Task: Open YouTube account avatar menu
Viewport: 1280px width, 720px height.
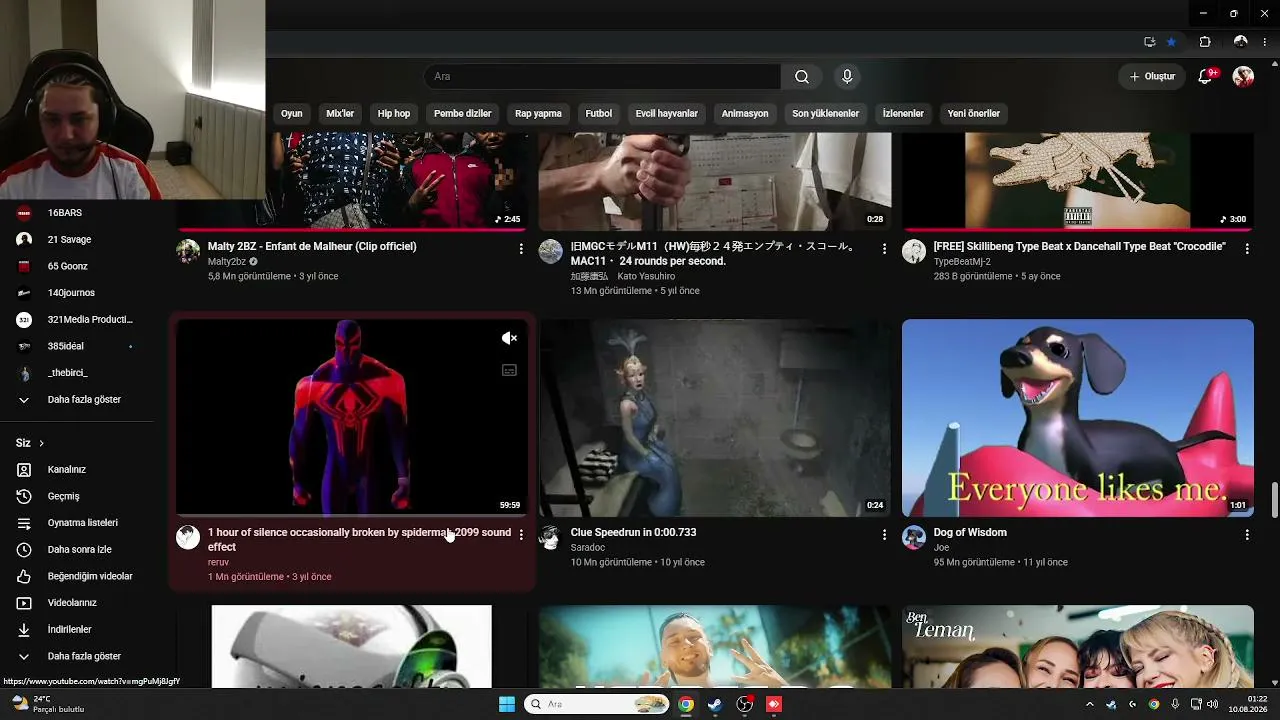Action: 1243,77
